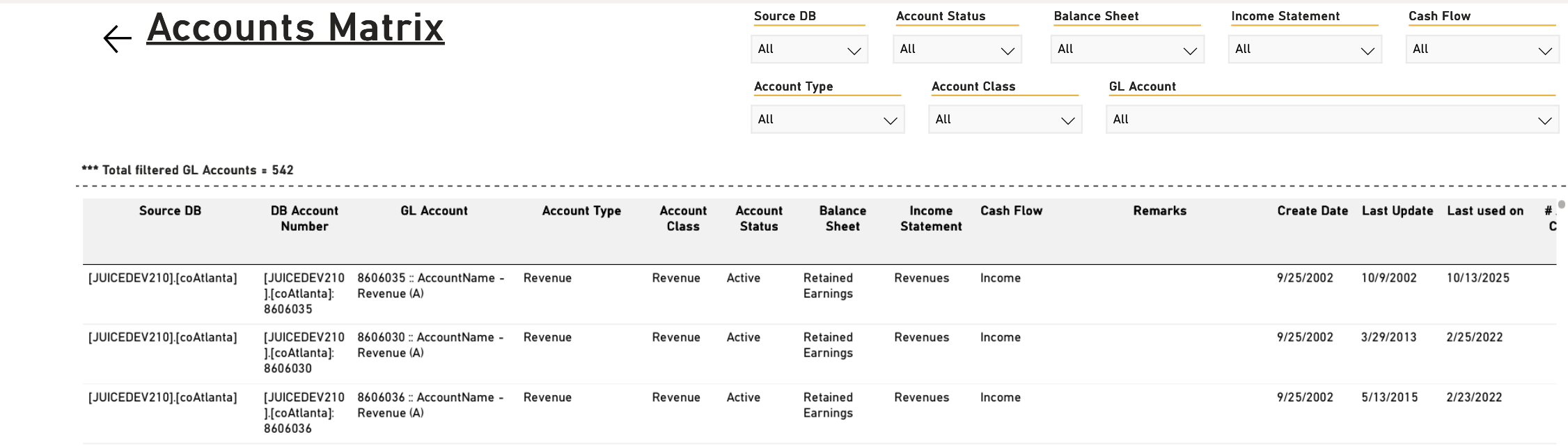
Task: Expand the Income Statement dropdown chevron
Action: 1367,51
